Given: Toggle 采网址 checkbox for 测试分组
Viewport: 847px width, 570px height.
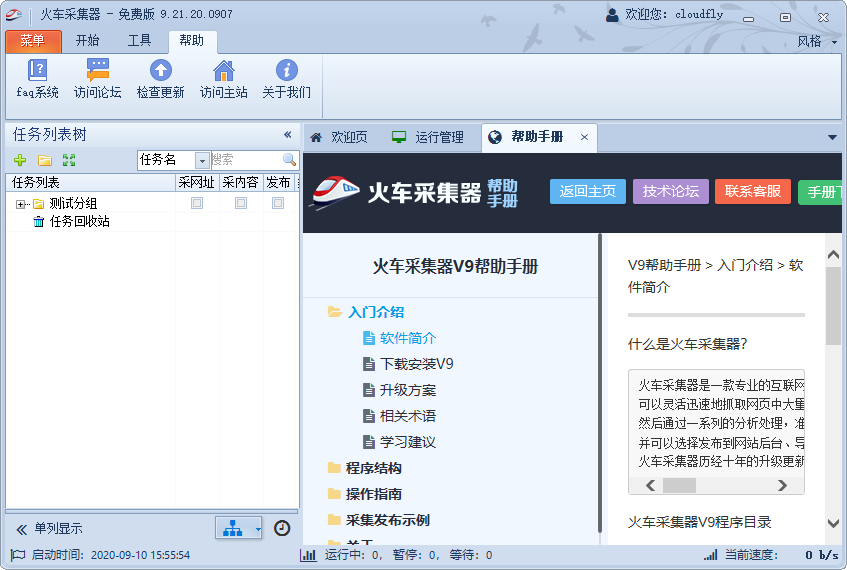Looking at the screenshot, I should tap(197, 203).
